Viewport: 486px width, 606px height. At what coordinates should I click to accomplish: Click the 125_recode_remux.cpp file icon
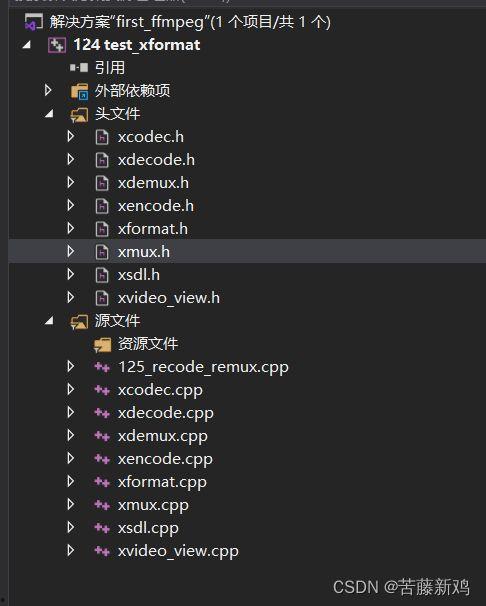click(102, 367)
